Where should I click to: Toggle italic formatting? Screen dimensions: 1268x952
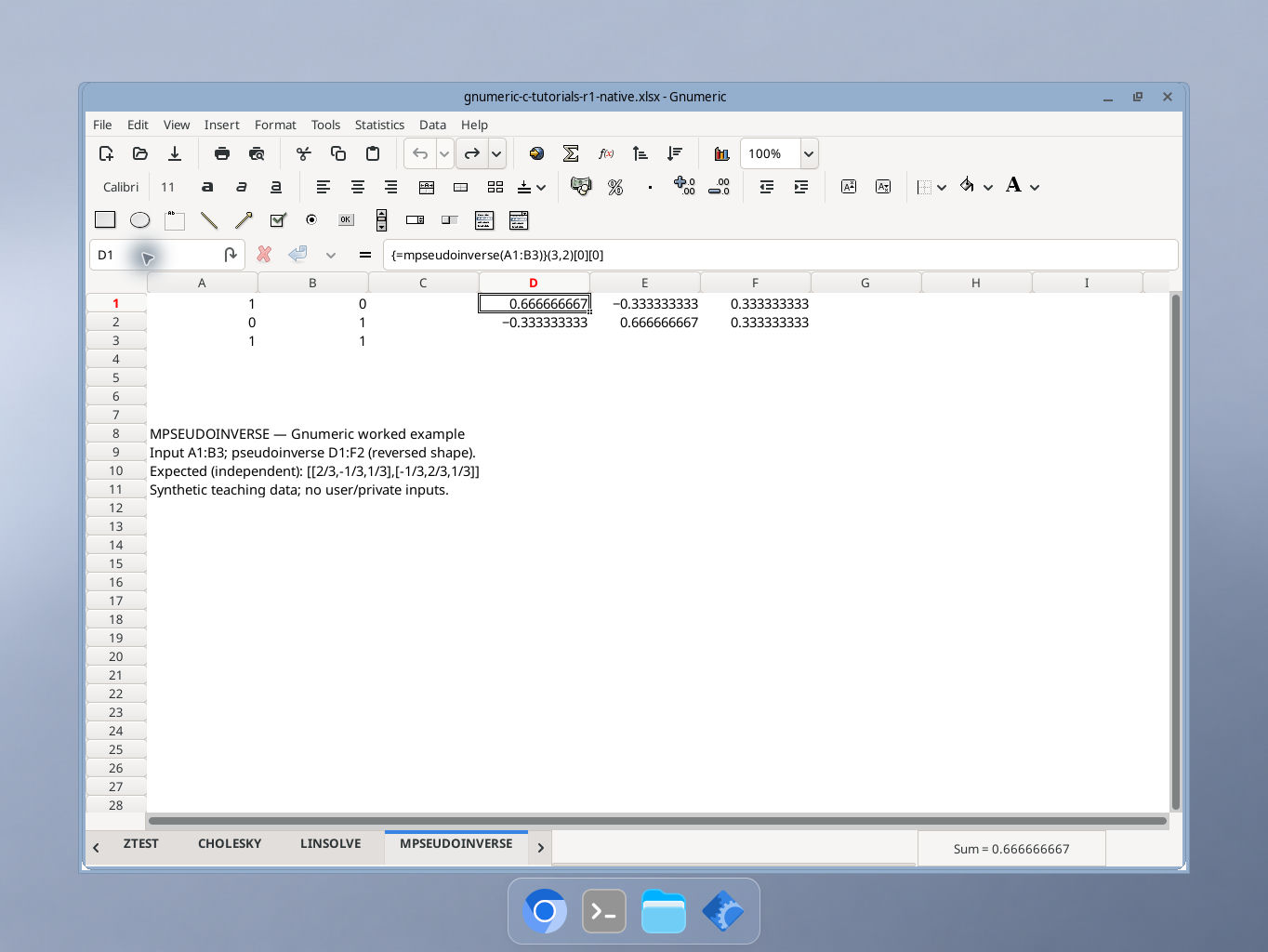(242, 187)
